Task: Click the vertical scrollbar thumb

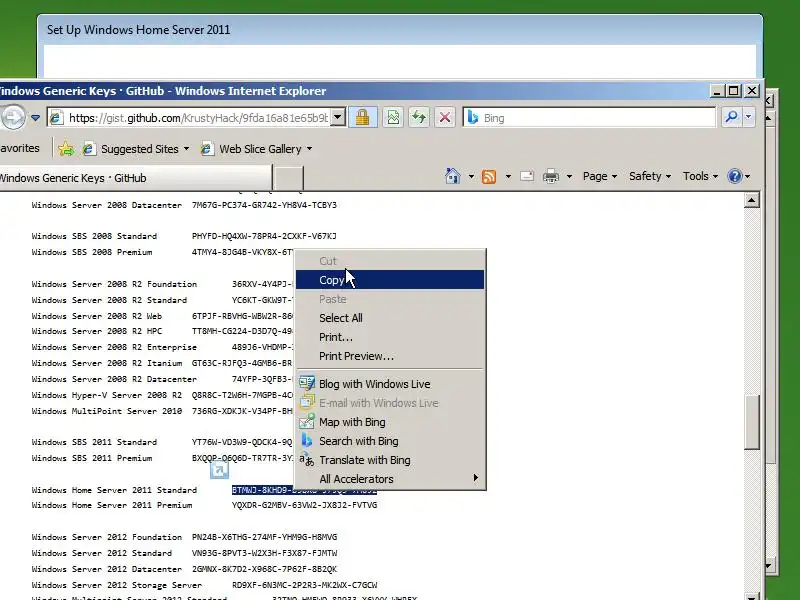Action: [752, 422]
